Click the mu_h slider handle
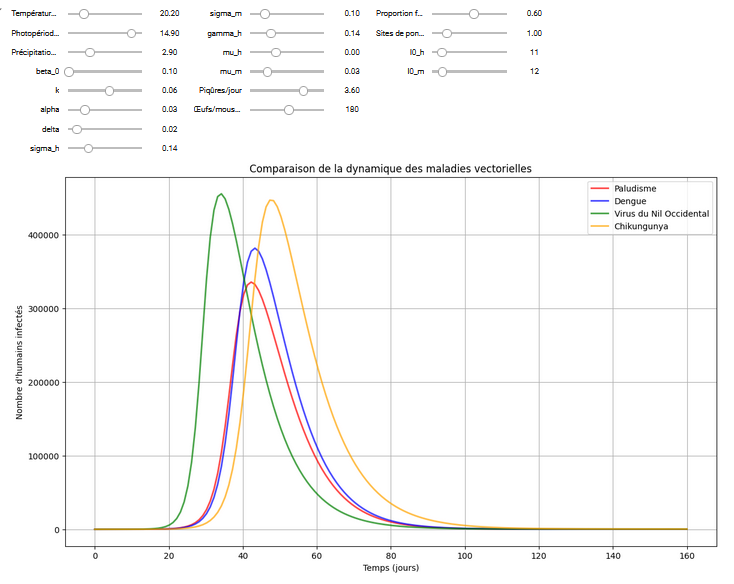The height and width of the screenshot is (584, 734). pyautogui.click(x=276, y=52)
